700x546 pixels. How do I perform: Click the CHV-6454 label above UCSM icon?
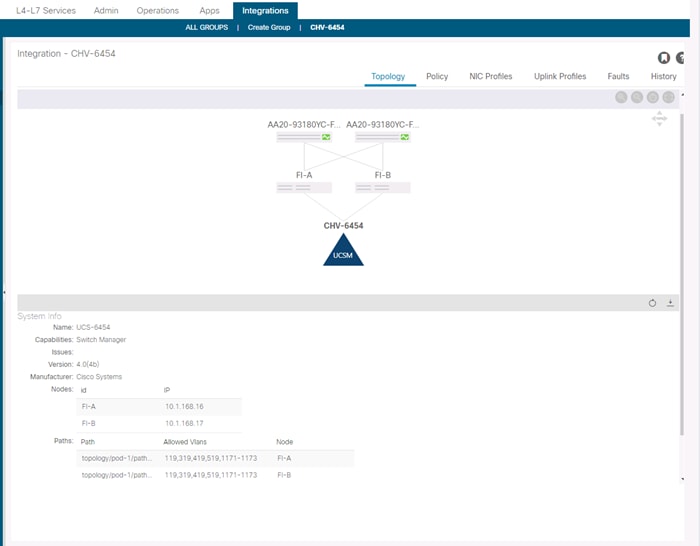tap(343, 225)
